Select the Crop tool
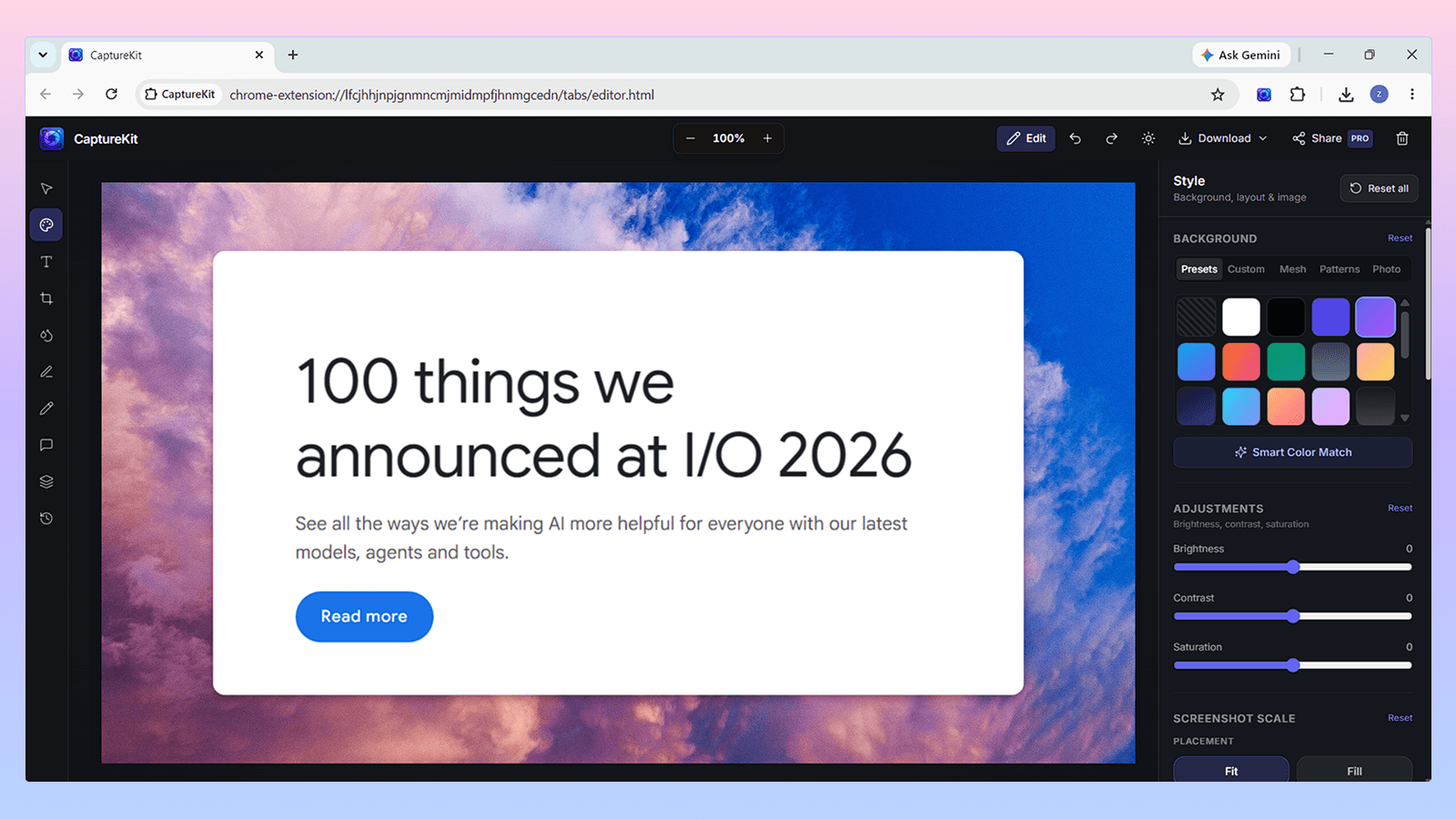This screenshot has height=819, width=1456. [46, 298]
